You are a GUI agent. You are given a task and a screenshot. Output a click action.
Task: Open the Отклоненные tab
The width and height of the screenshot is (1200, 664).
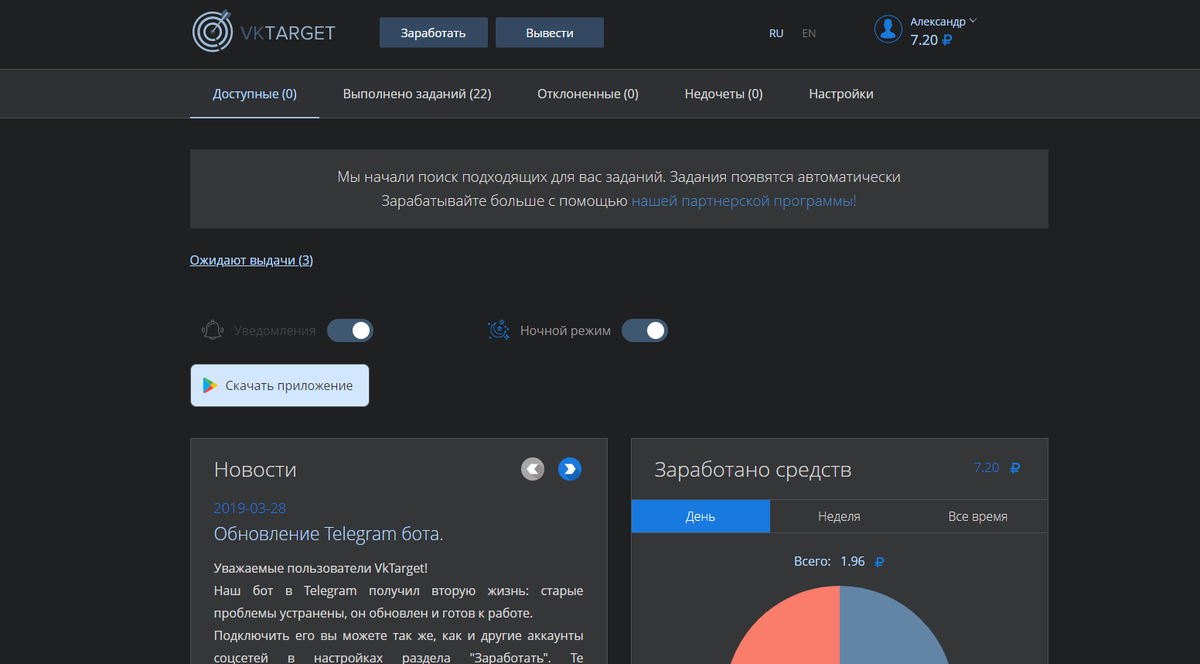coord(587,93)
